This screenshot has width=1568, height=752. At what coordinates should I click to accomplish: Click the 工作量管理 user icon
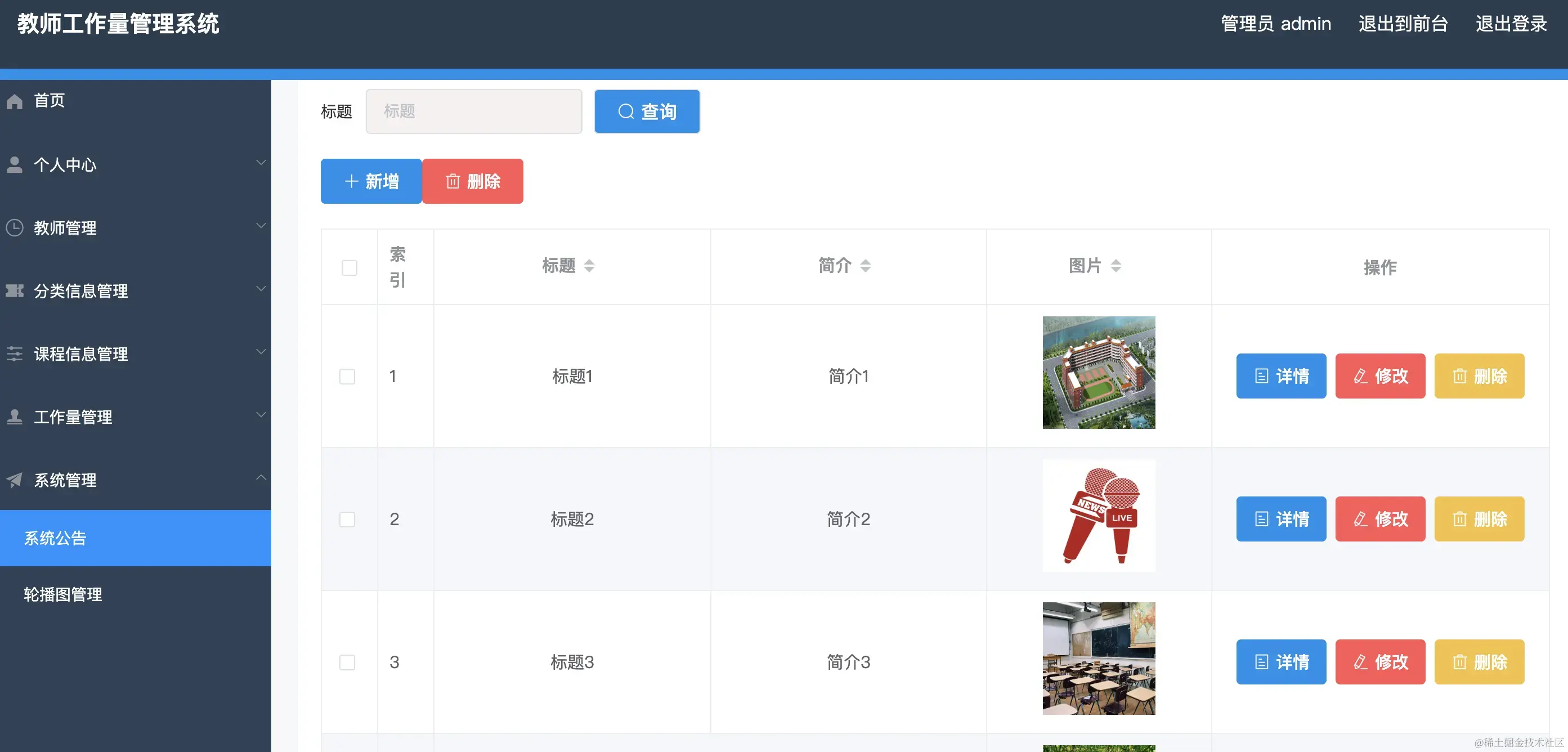click(15, 417)
